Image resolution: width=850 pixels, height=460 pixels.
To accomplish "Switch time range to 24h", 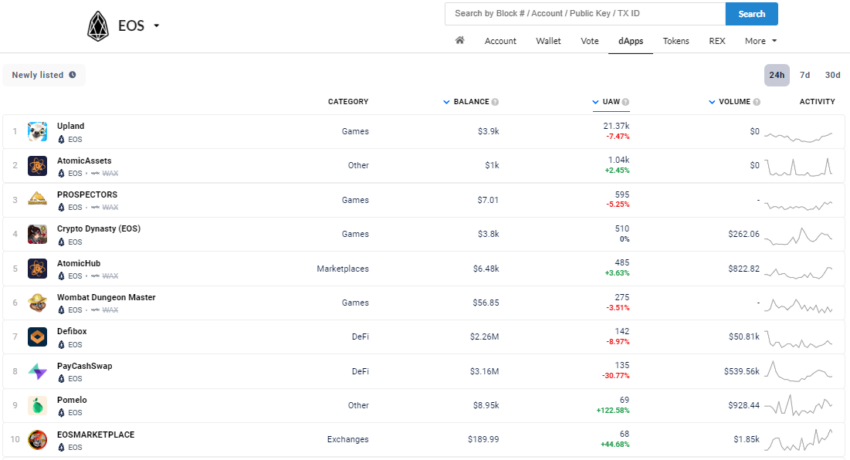I will click(776, 75).
